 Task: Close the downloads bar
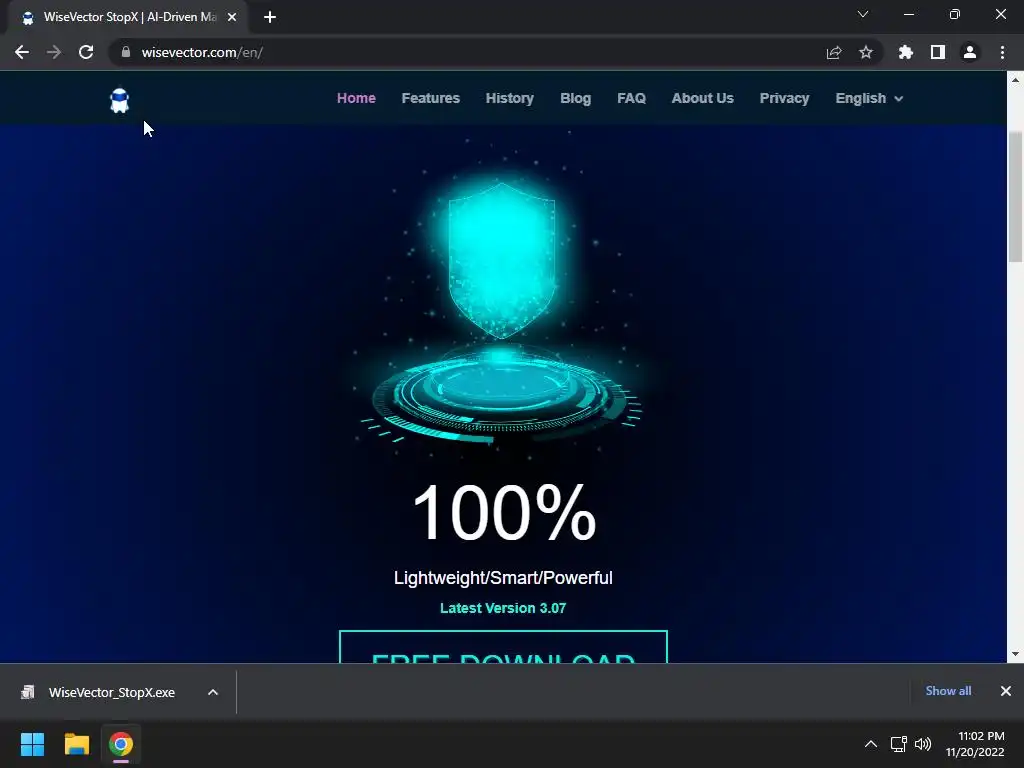pos(1006,691)
